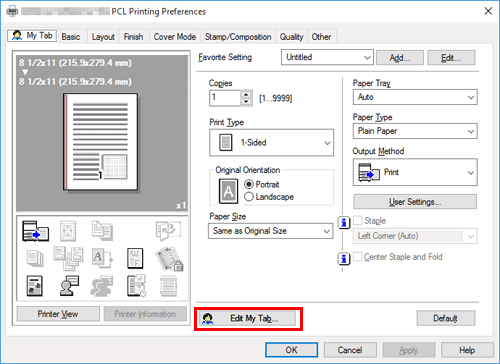Select the My Tab tab

tap(33, 35)
